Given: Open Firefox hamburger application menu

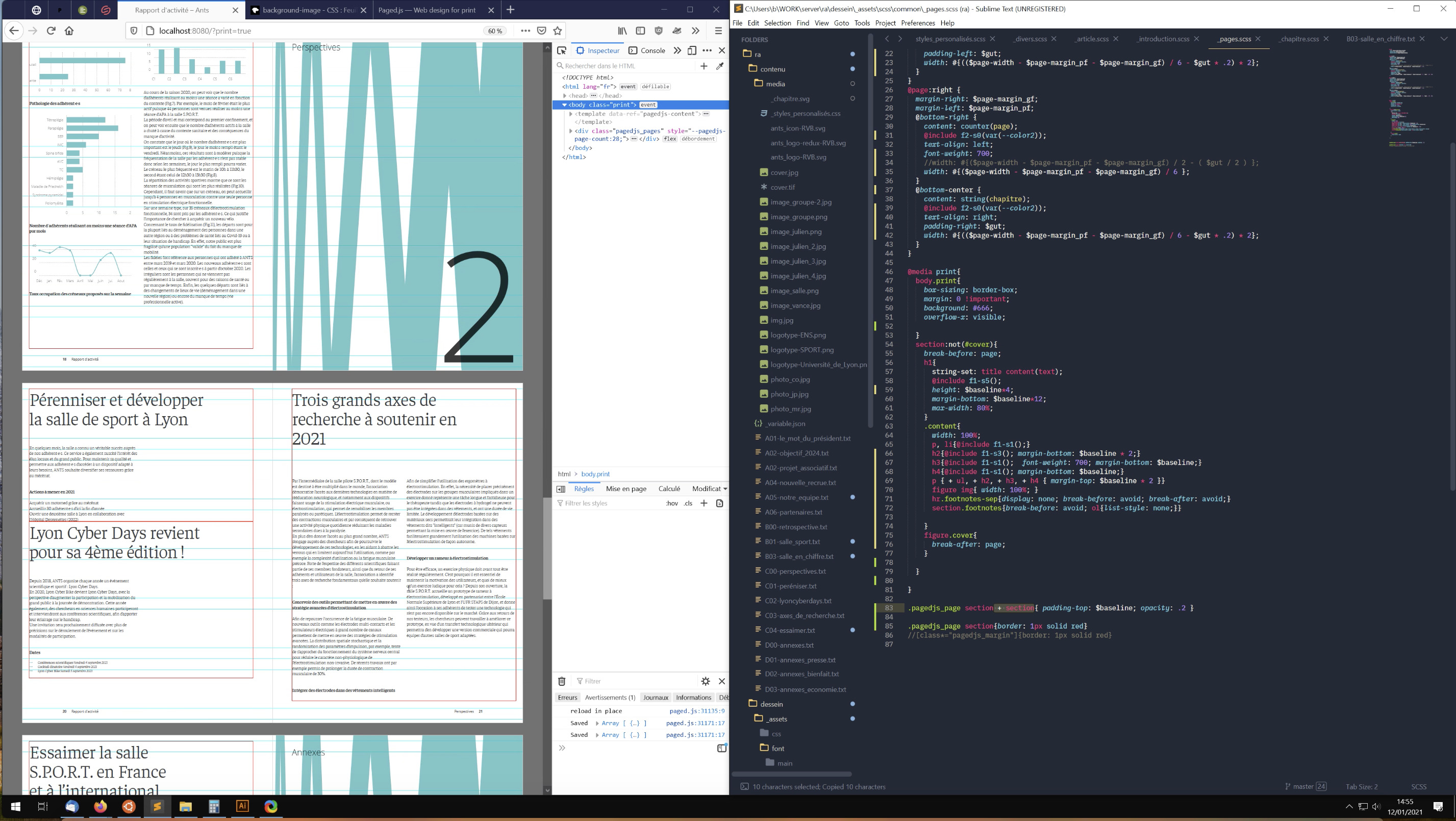Looking at the screenshot, I should point(718,31).
